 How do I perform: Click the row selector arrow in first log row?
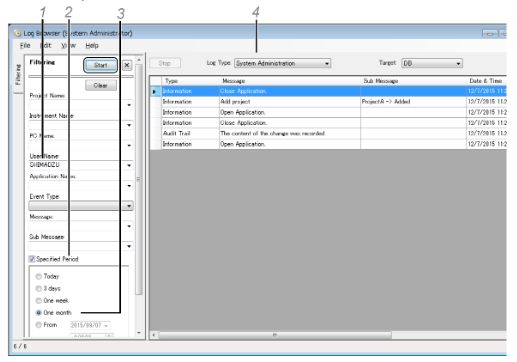pyautogui.click(x=155, y=91)
